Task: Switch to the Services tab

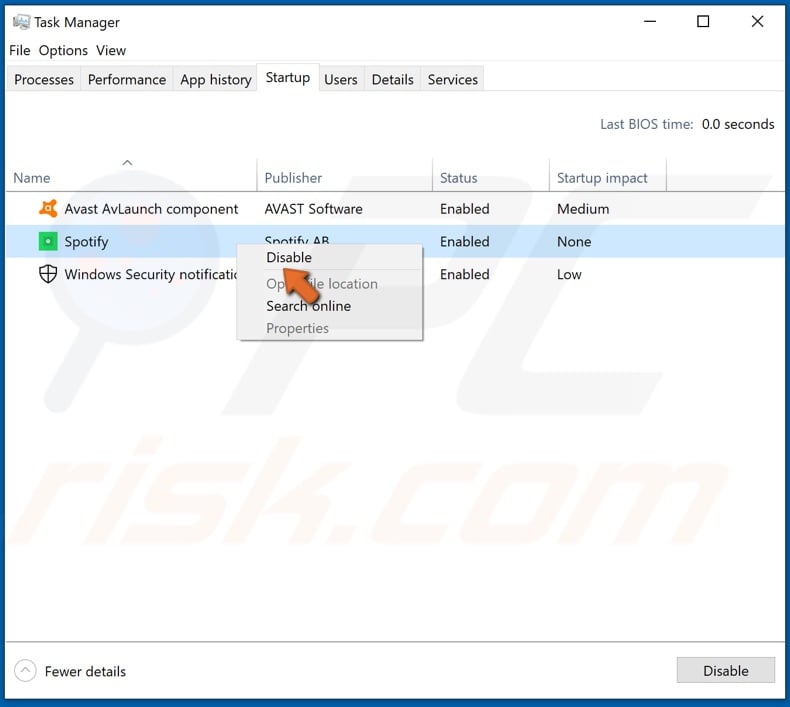Action: 452,79
